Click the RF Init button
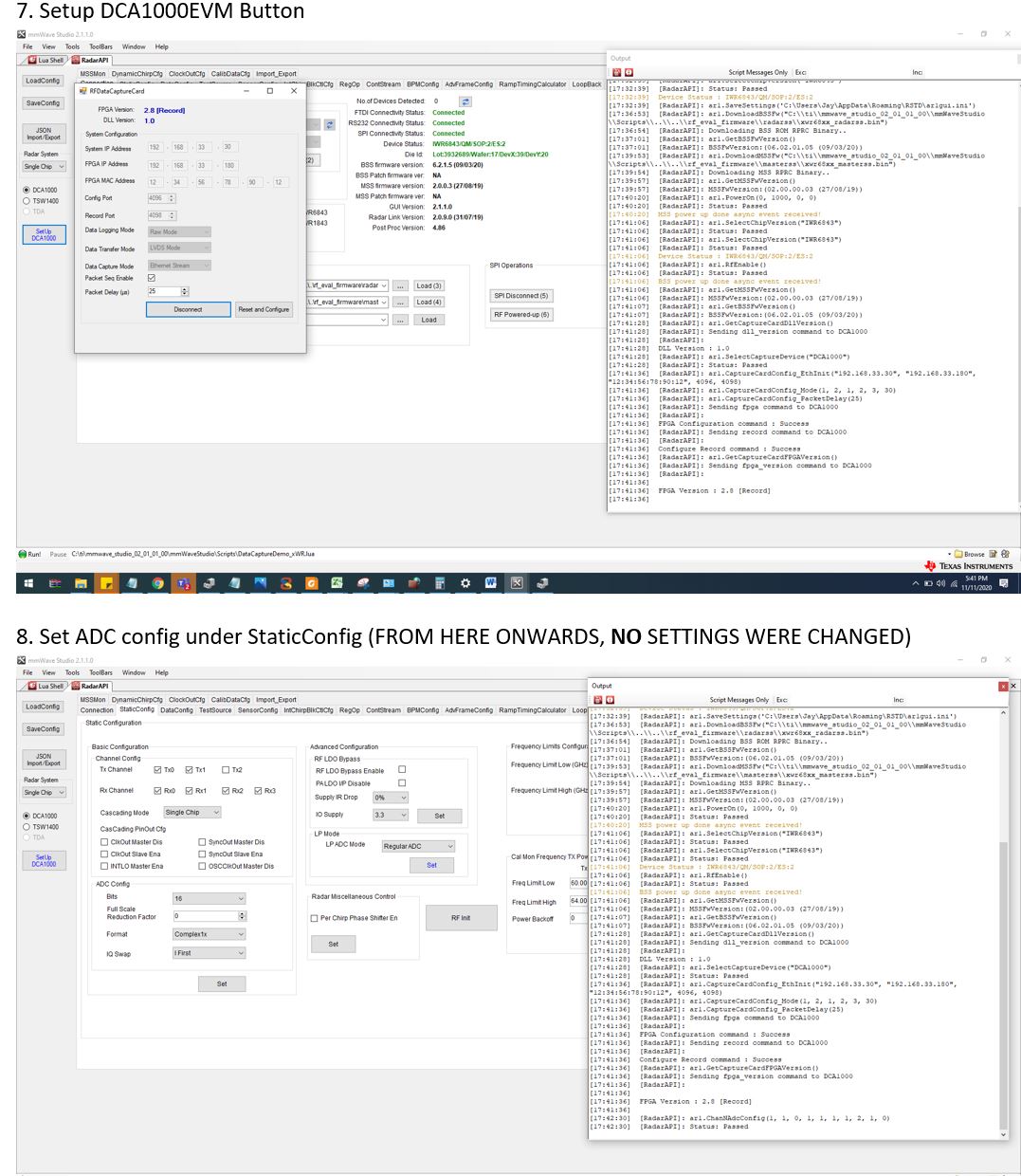Viewport: 1021px width, 1176px height. (461, 918)
